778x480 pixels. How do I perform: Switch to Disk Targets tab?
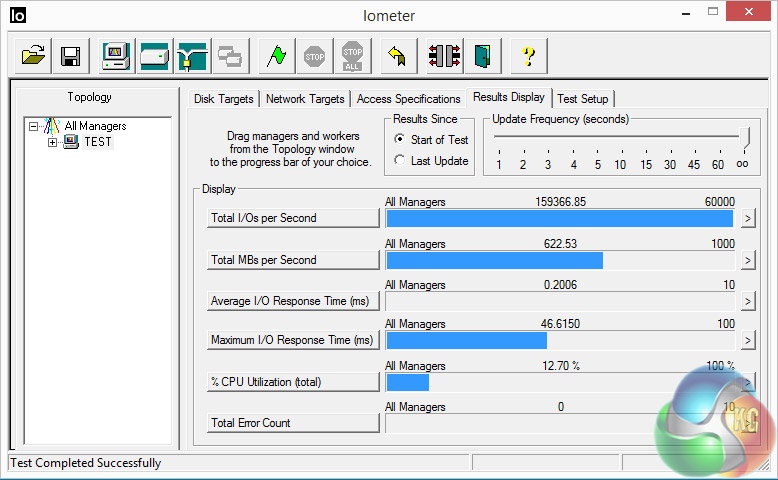pos(224,99)
